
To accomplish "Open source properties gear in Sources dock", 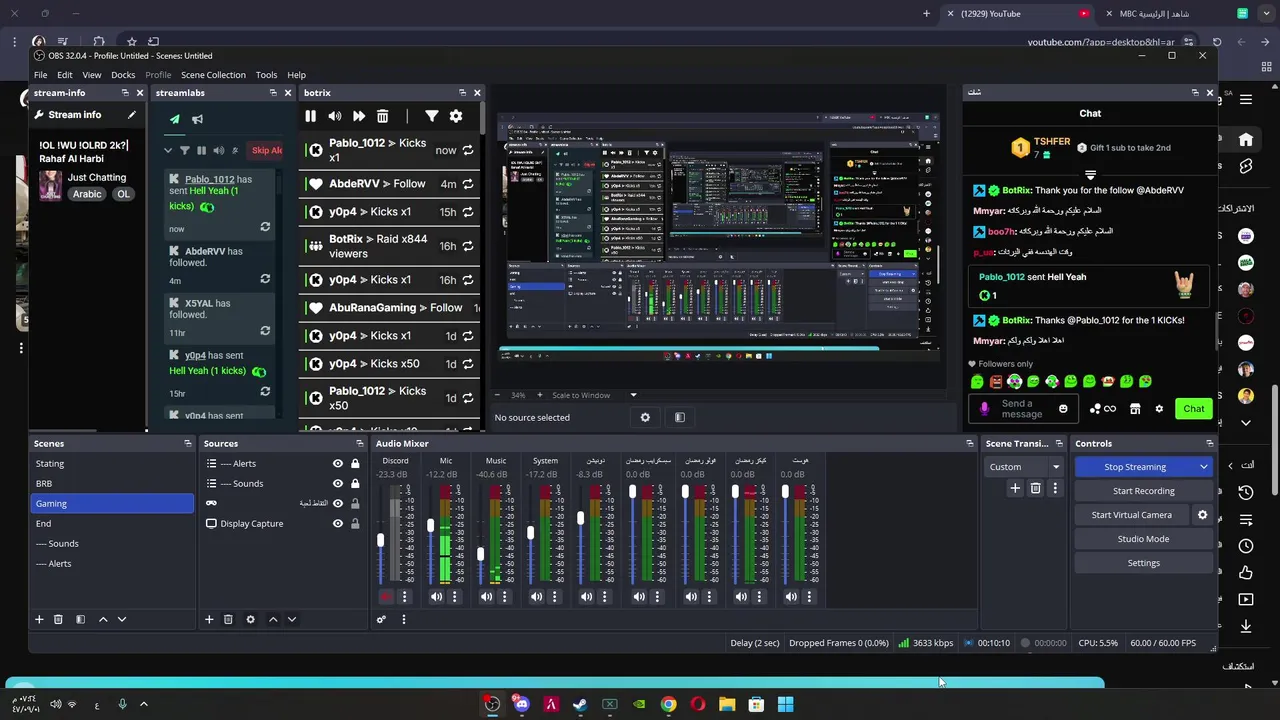I will pyautogui.click(x=250, y=619).
